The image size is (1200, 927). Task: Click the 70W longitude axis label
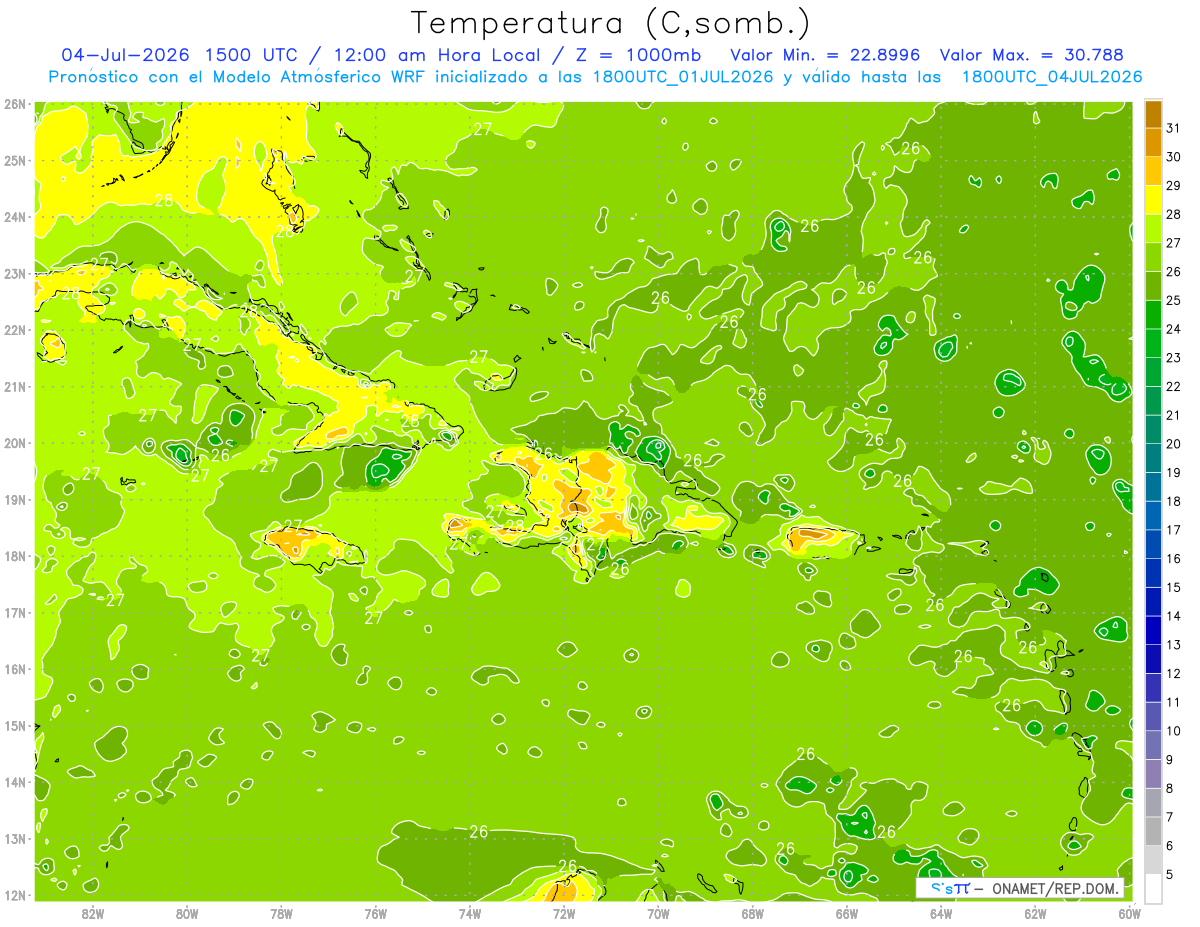658,913
